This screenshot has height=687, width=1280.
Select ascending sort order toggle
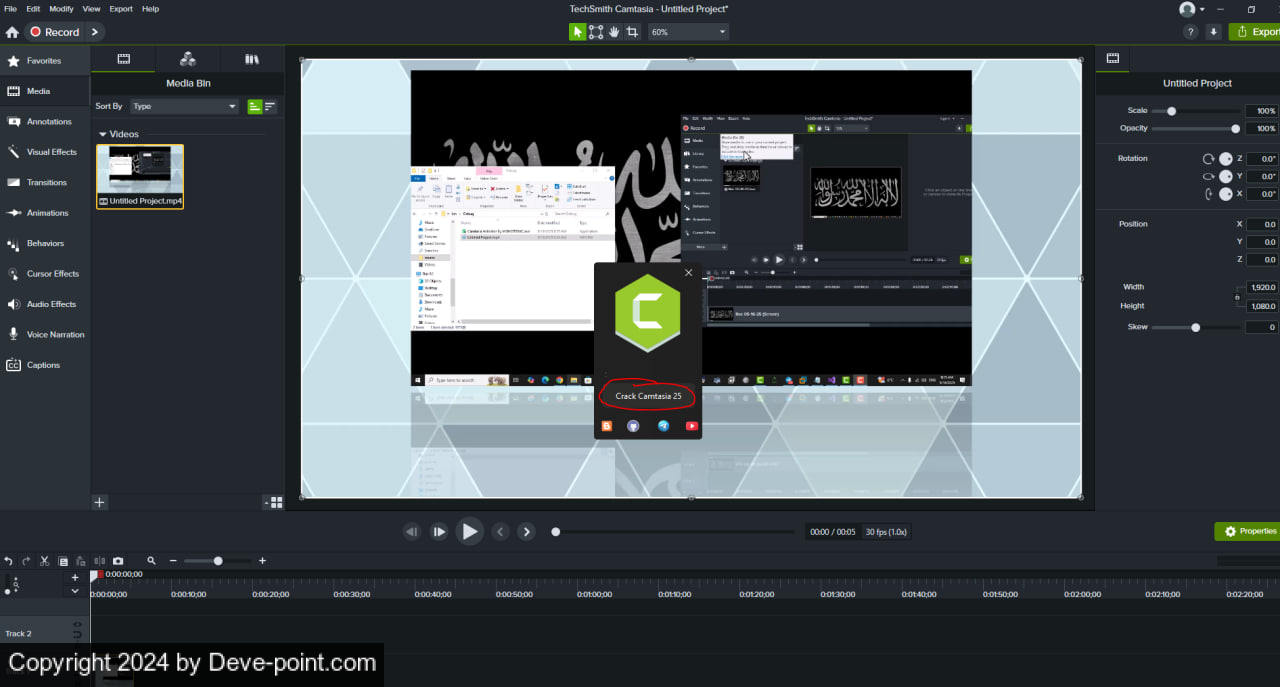(x=254, y=106)
